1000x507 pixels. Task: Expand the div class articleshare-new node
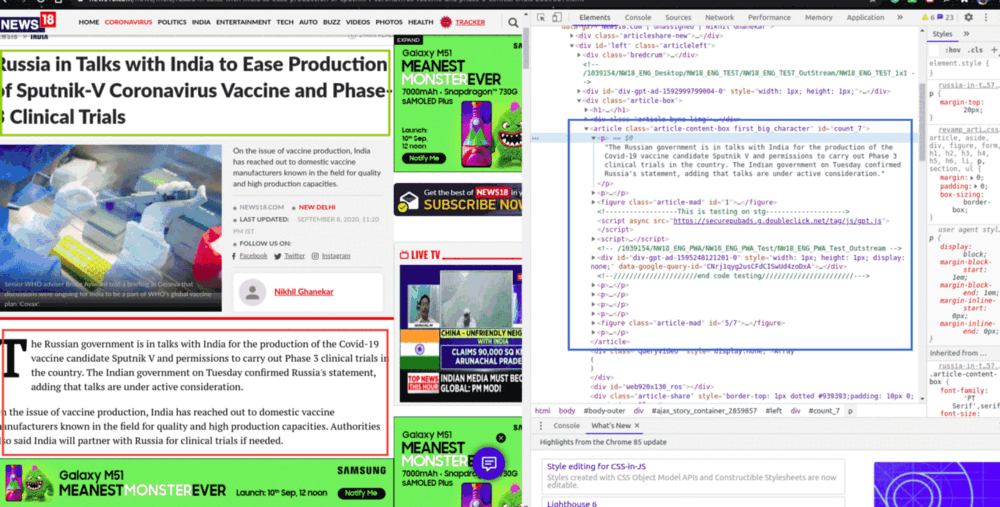572,36
